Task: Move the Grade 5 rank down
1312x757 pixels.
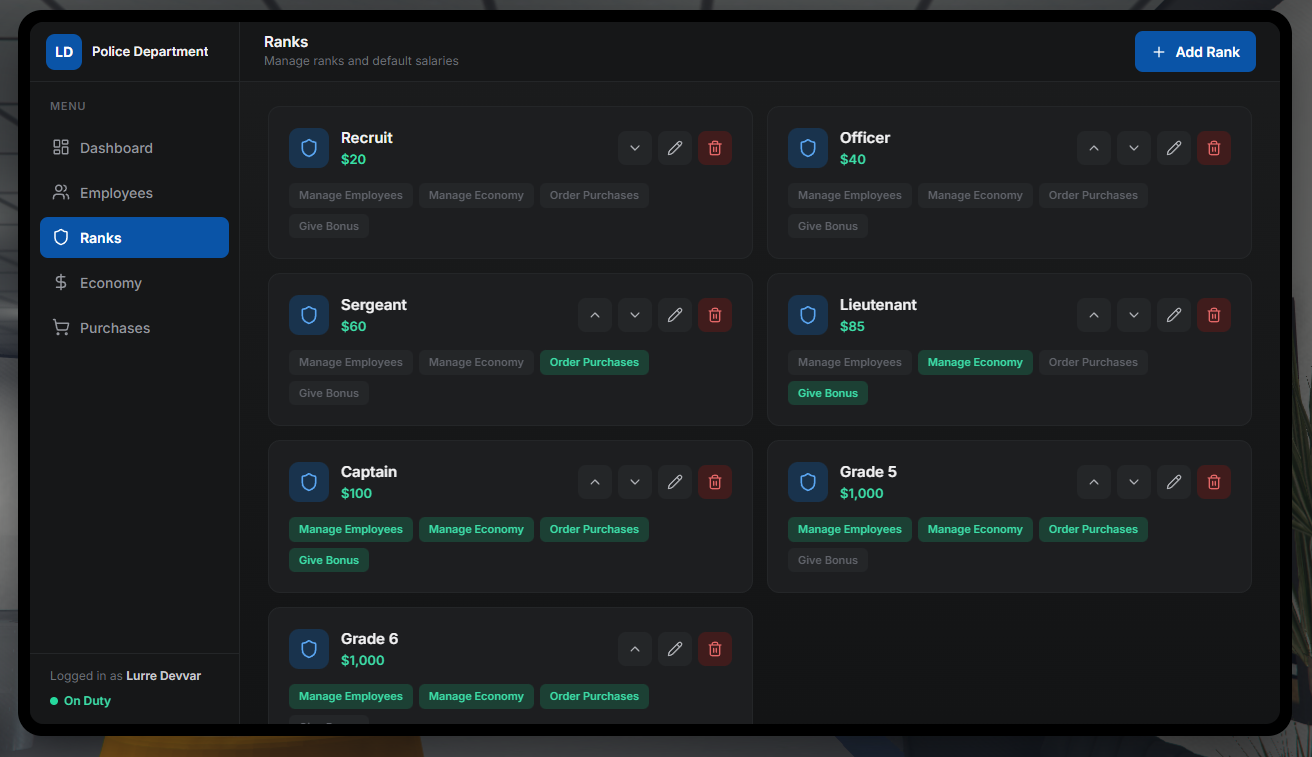Action: click(1134, 482)
